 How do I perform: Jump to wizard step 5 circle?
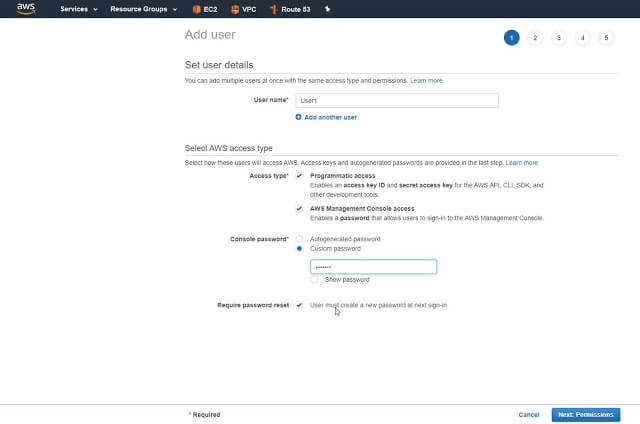(605, 38)
